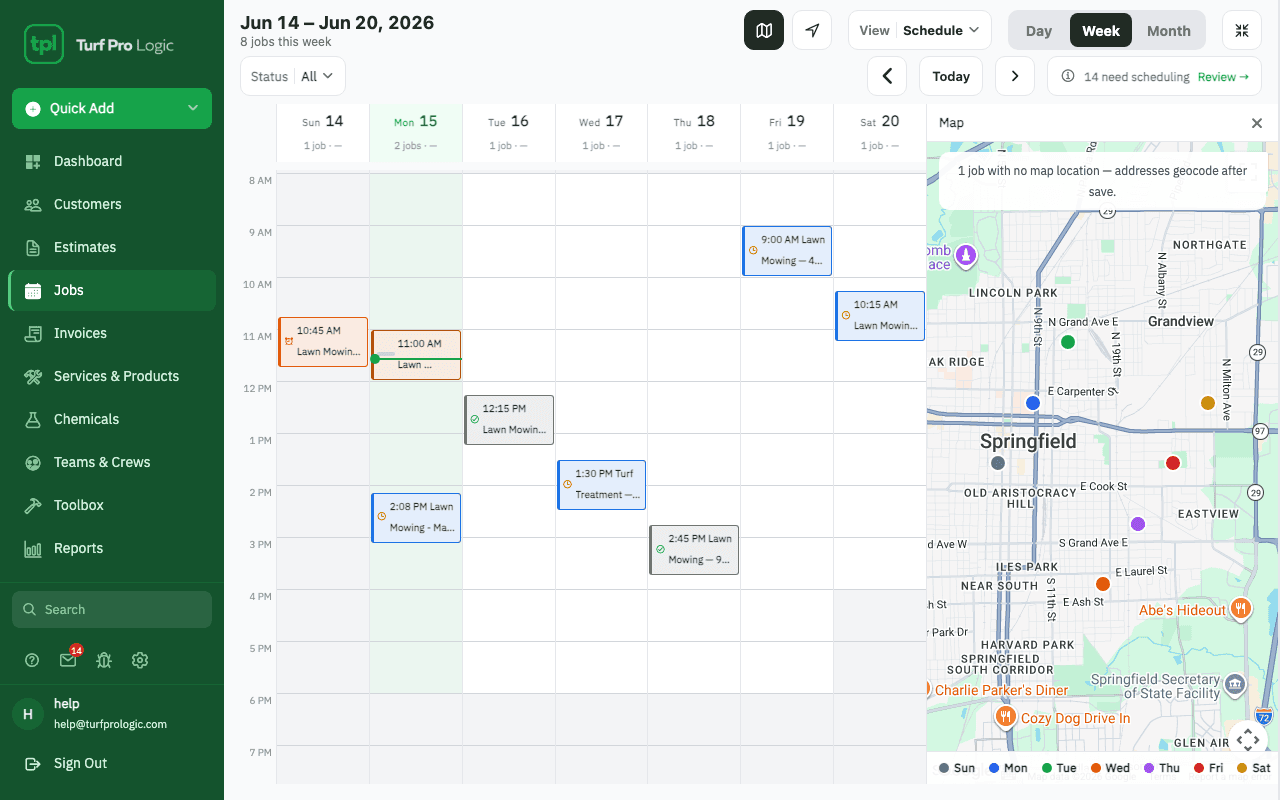Close the Map panel
1280x800 pixels.
pyautogui.click(x=1257, y=123)
